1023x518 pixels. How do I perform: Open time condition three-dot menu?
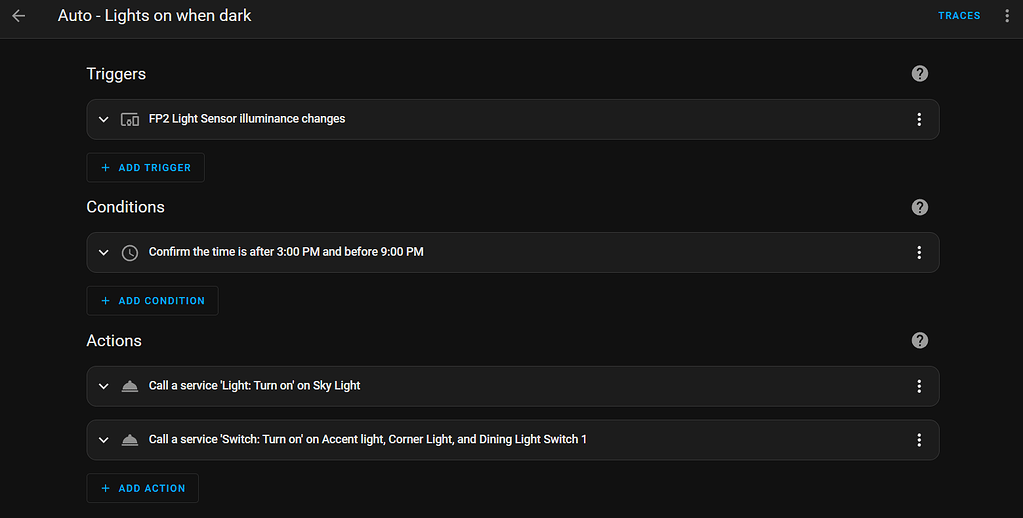pos(919,252)
